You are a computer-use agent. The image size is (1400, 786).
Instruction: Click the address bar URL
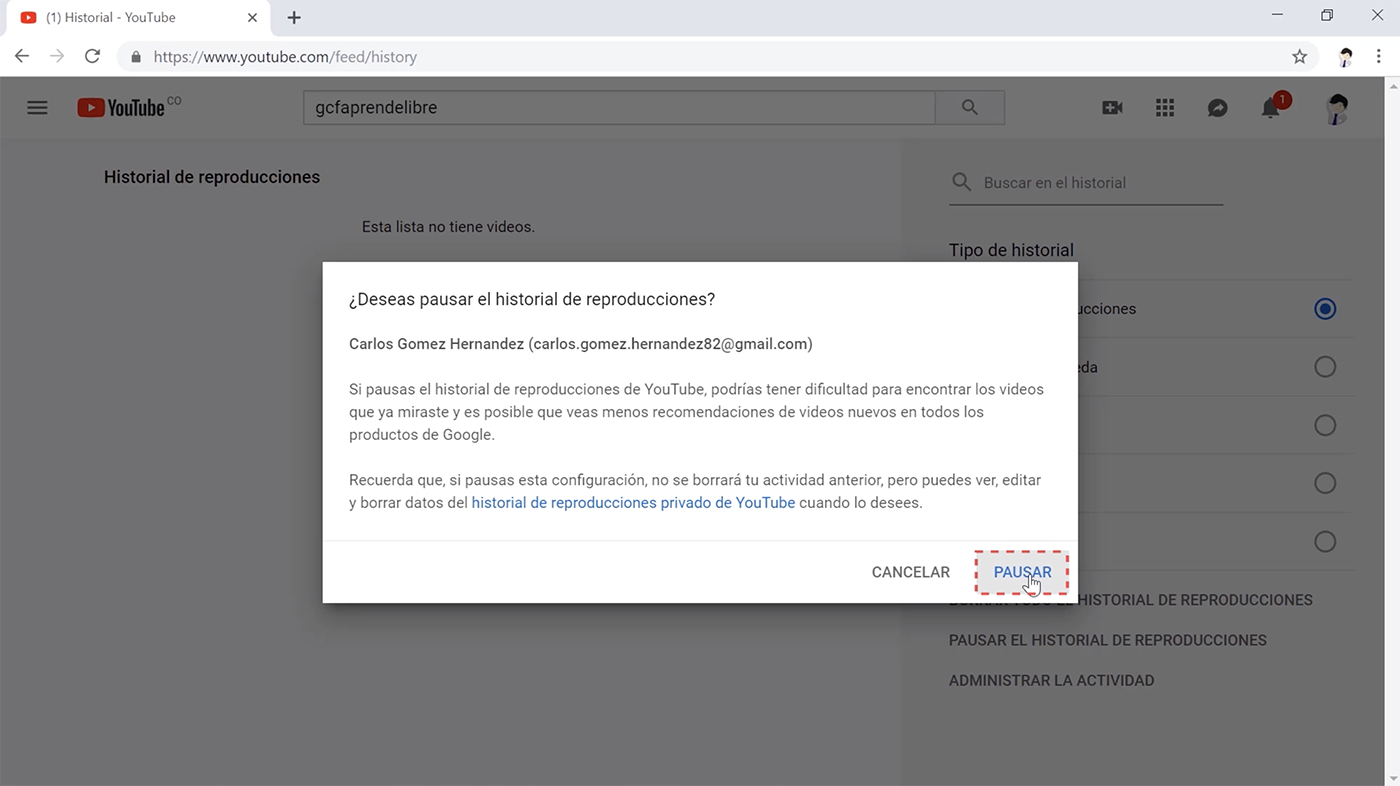(285, 57)
